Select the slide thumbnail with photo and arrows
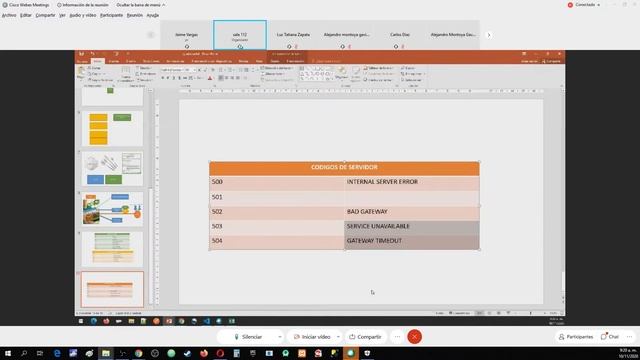The height and width of the screenshot is (360, 640). (112, 209)
